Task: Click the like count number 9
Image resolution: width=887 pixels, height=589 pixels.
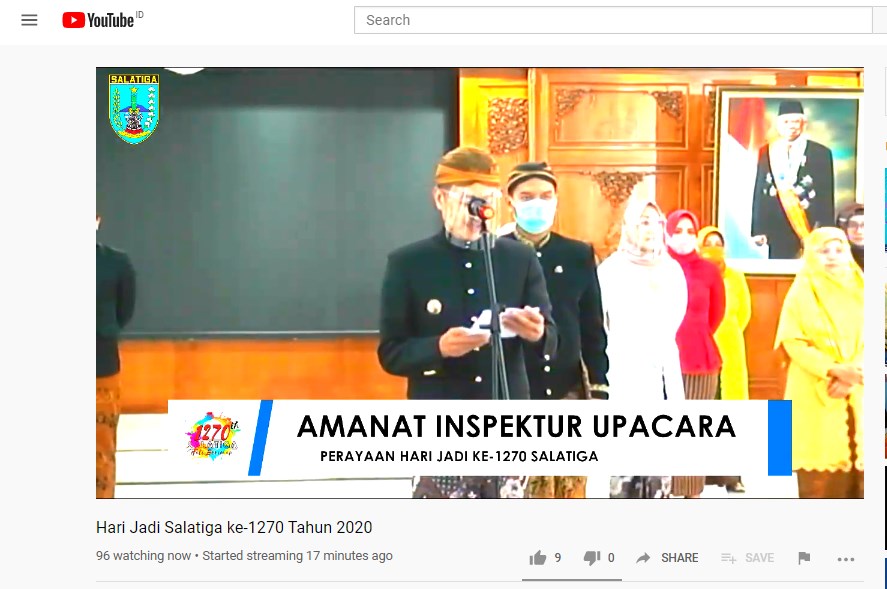Action: (x=558, y=558)
